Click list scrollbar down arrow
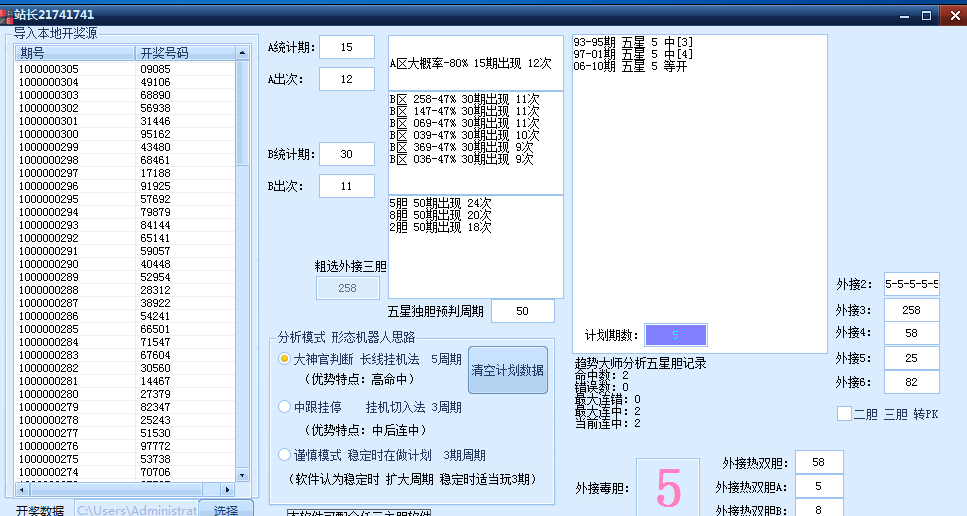Viewport: 967px width, 516px height. pos(242,475)
